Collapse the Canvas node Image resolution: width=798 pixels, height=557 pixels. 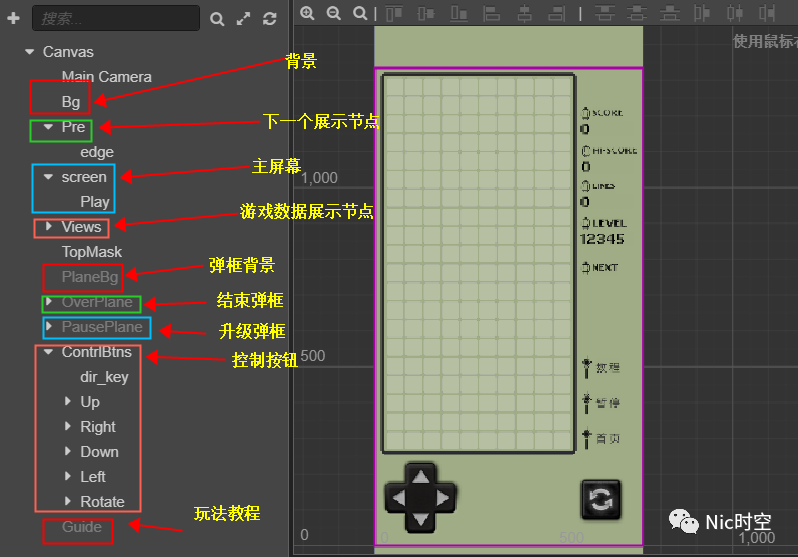click(30, 52)
